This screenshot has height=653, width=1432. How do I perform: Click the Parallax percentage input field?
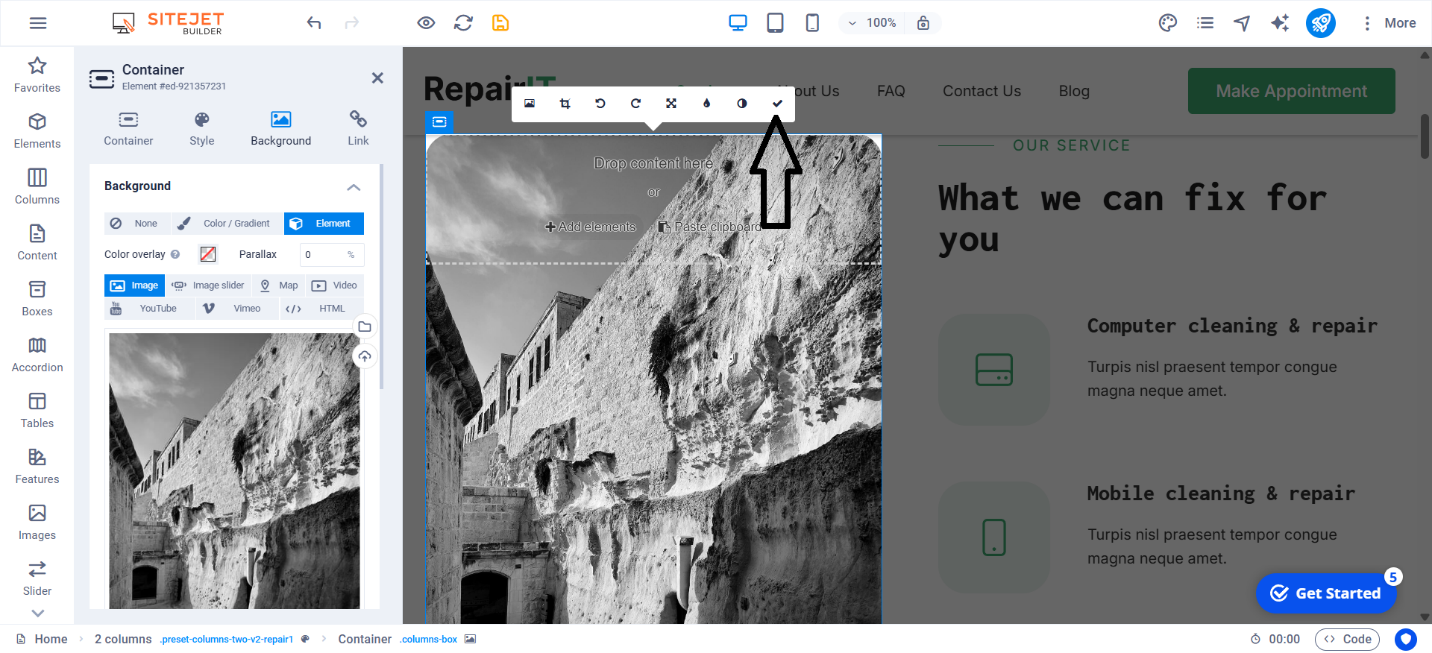tap(323, 255)
